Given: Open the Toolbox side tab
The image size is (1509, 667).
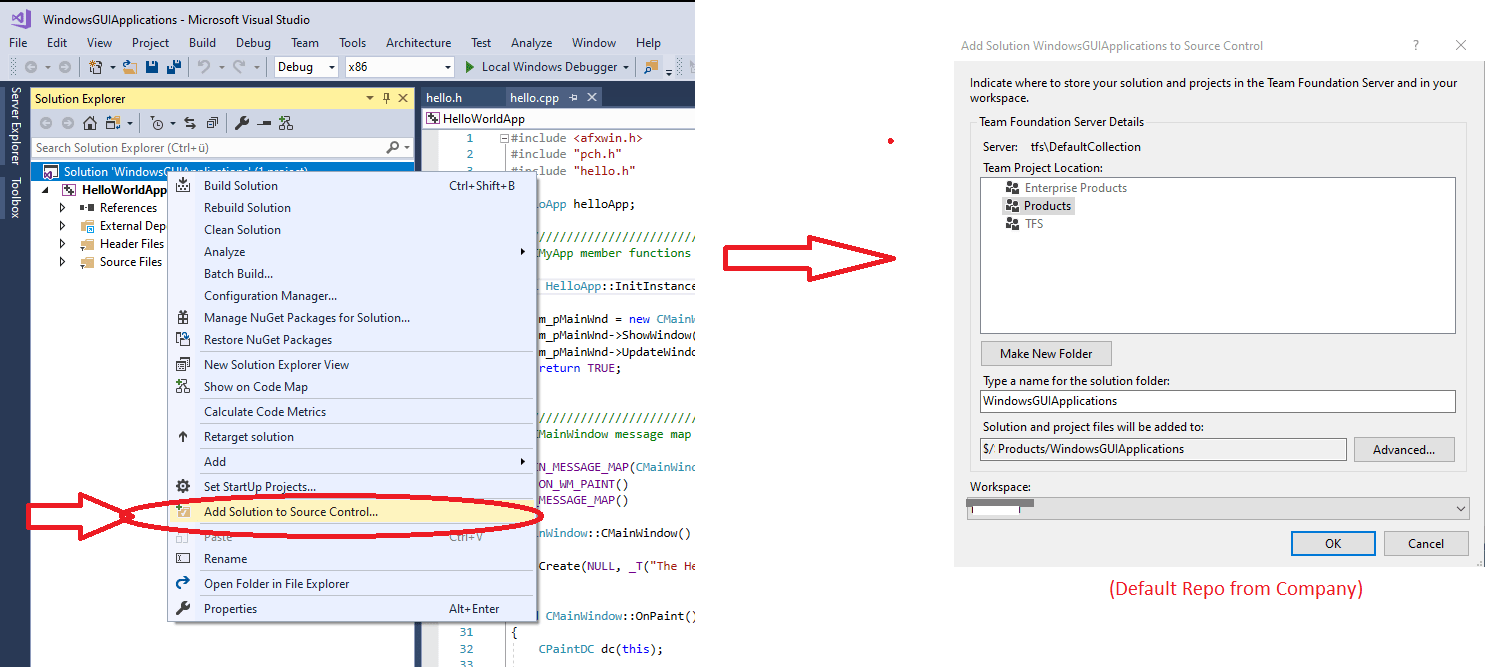Looking at the screenshot, I should click(15, 198).
